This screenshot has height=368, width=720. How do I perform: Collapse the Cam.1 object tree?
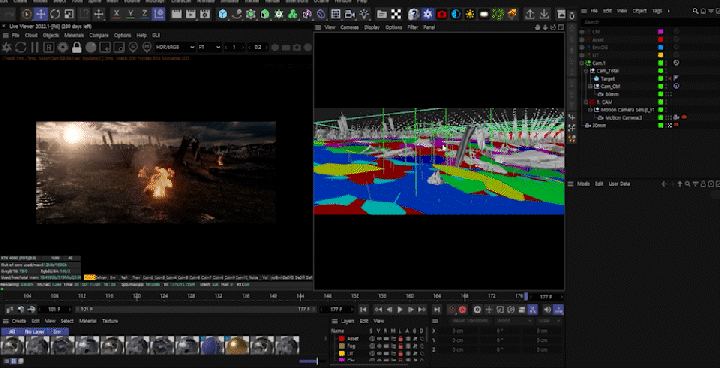pyautogui.click(x=582, y=63)
